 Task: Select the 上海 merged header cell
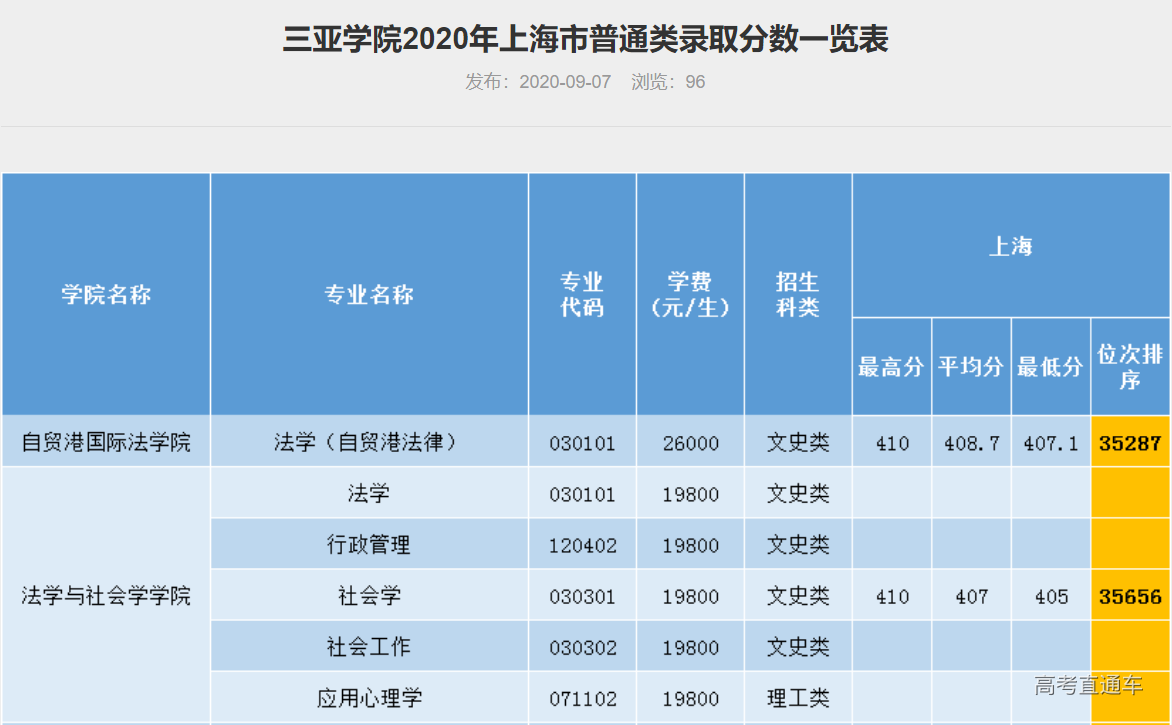[x=1012, y=245]
